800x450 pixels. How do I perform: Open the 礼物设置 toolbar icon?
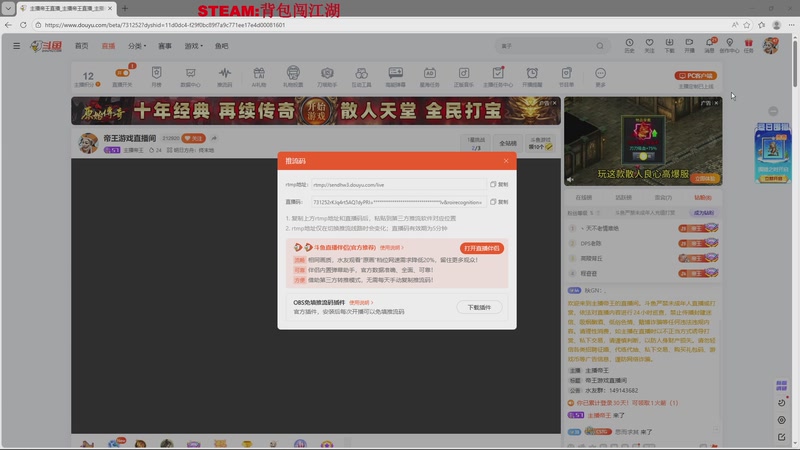click(293, 77)
